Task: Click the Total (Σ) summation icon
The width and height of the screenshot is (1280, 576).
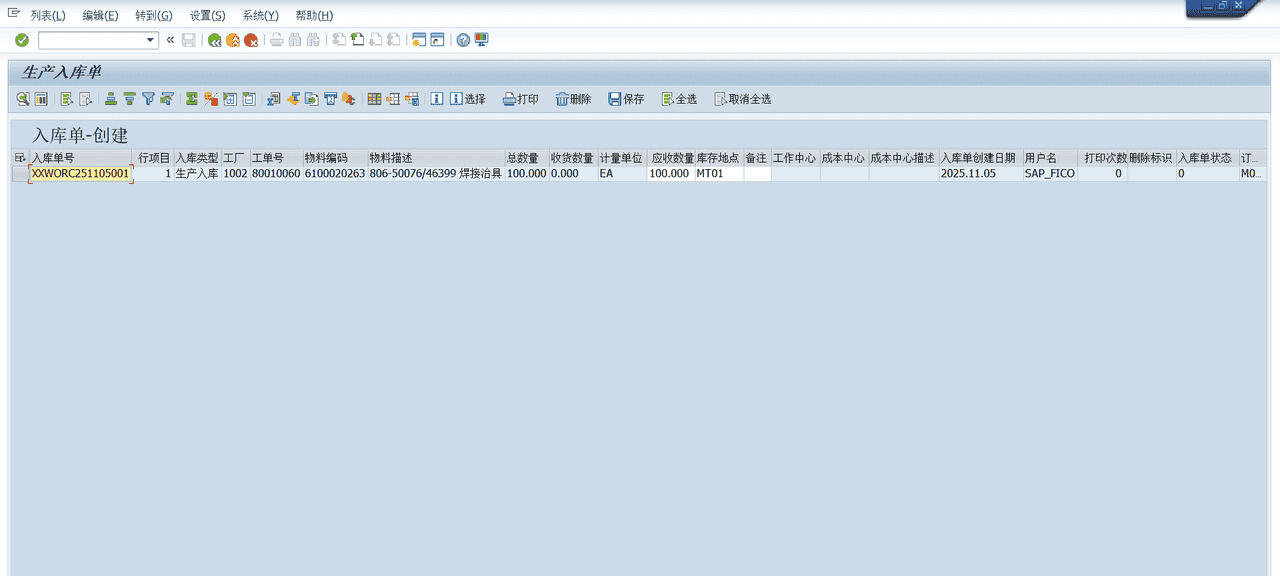Action: pos(190,98)
